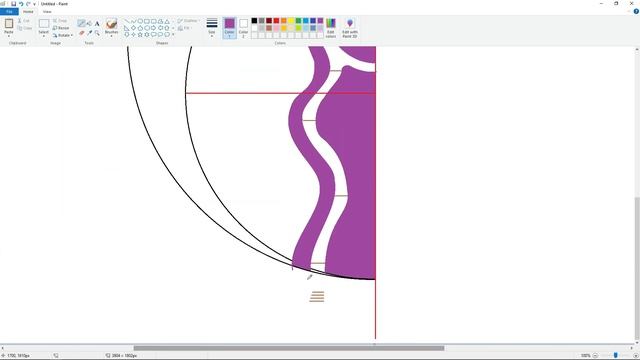Open the Select dropdown arrow

tap(44, 35)
